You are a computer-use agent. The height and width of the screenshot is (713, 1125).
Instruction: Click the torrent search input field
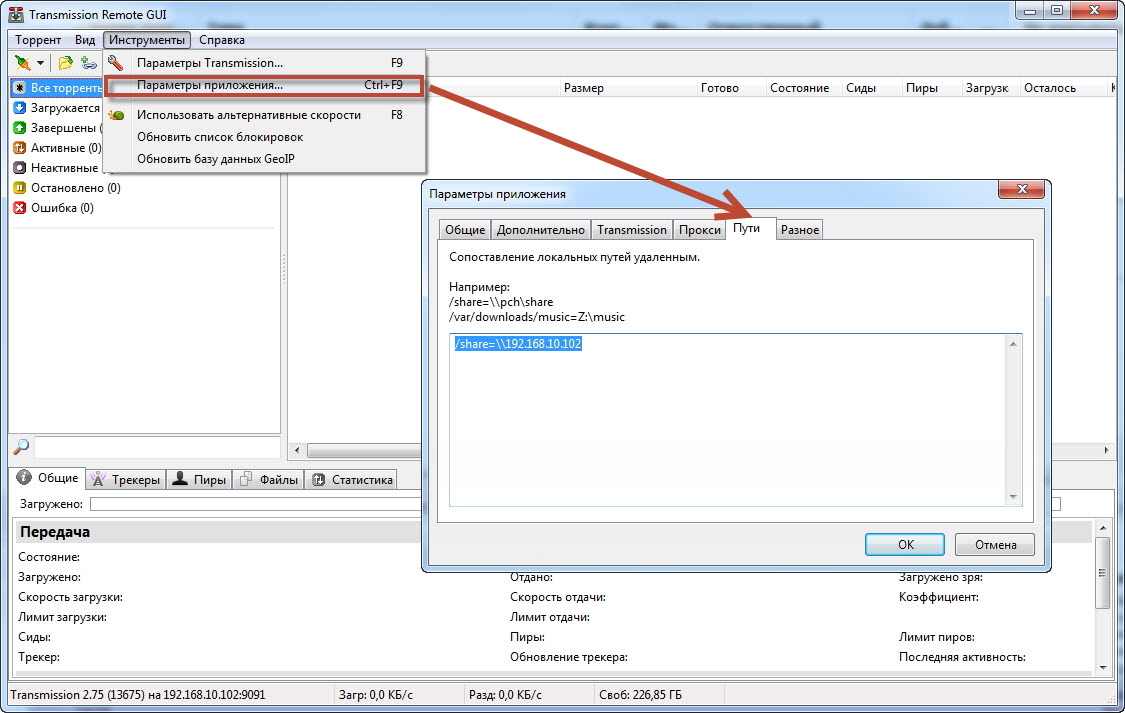(x=157, y=447)
